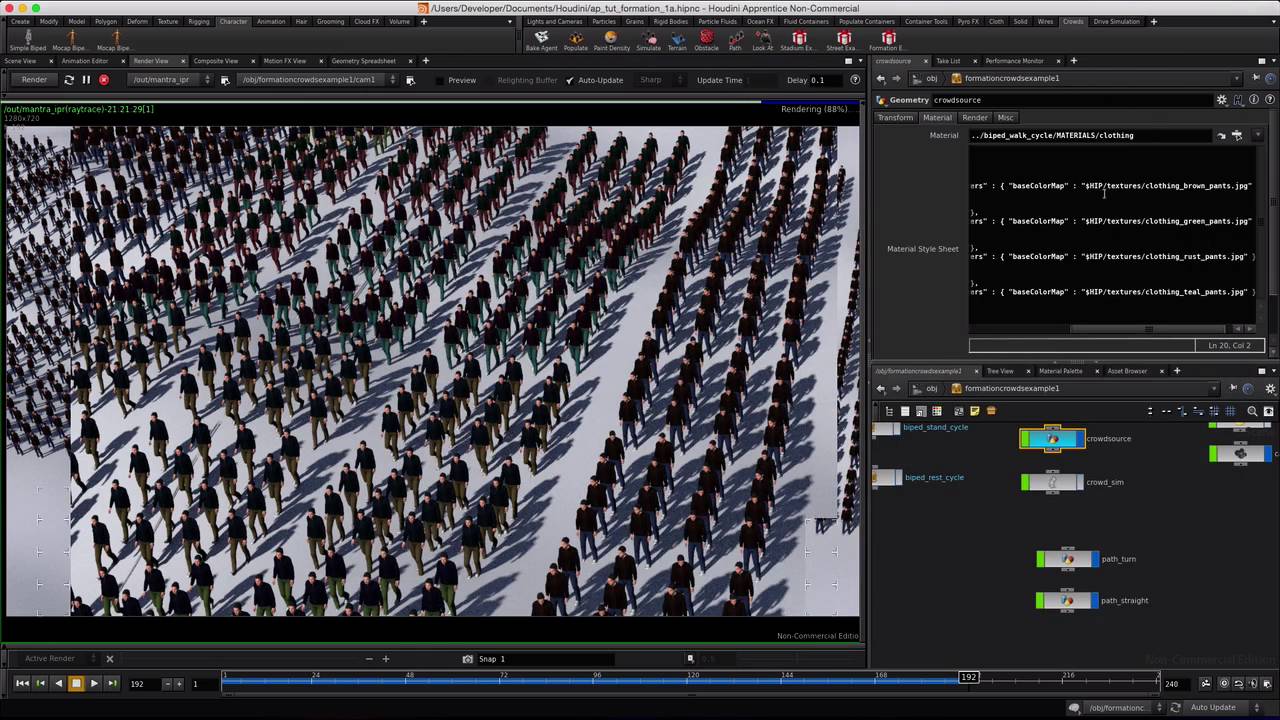
Task: Click the Look At shelf tool
Action: click(763, 40)
